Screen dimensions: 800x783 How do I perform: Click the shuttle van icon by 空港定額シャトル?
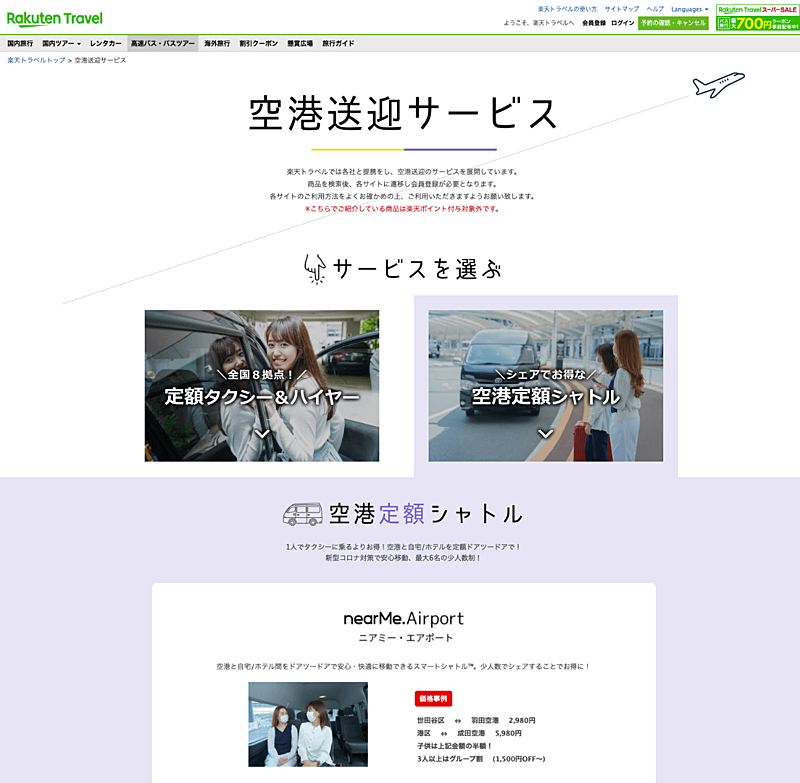click(303, 514)
